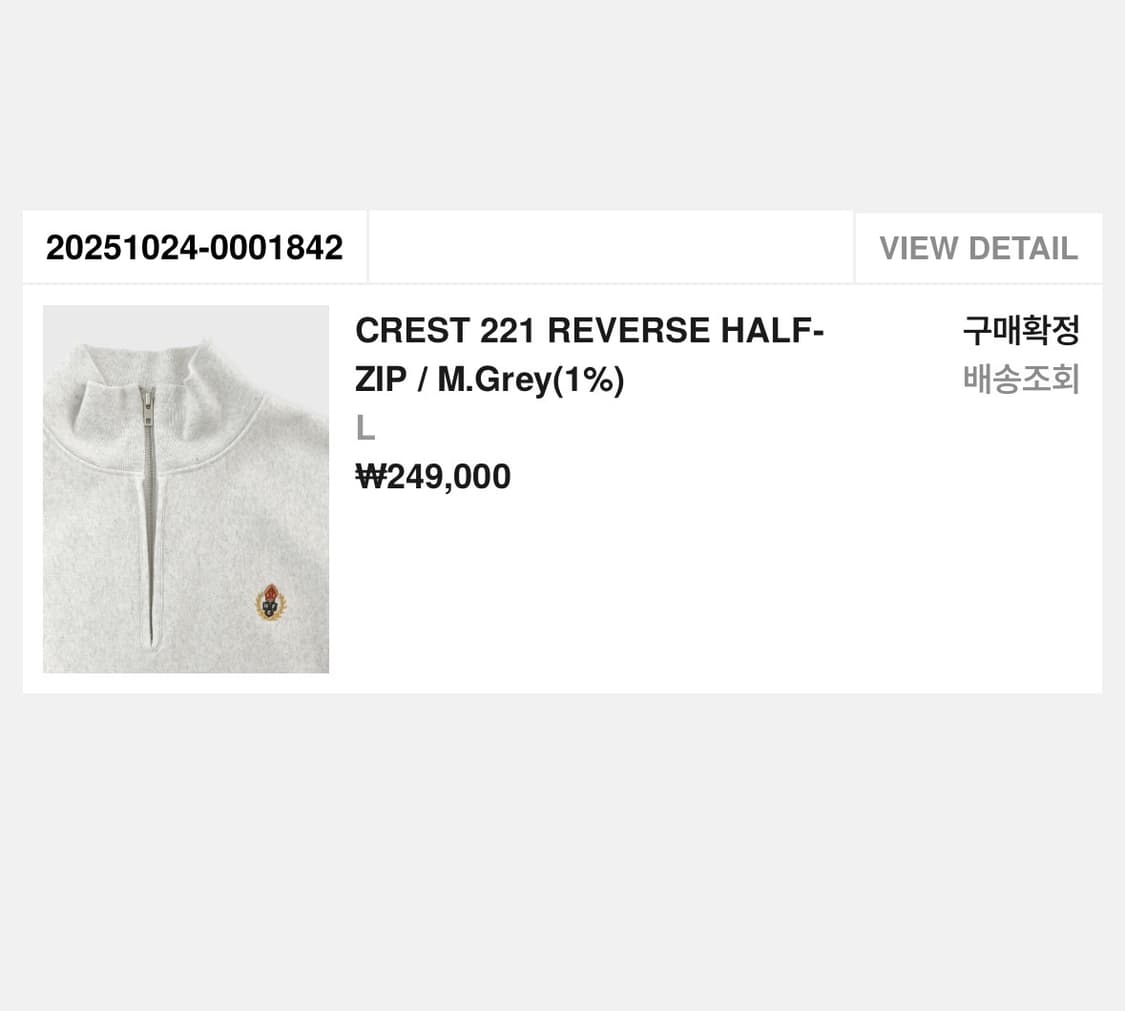This screenshot has width=1125, height=1011.
Task: Open the CREST 221 REVERSE HALF-ZIP title
Action: [589, 354]
